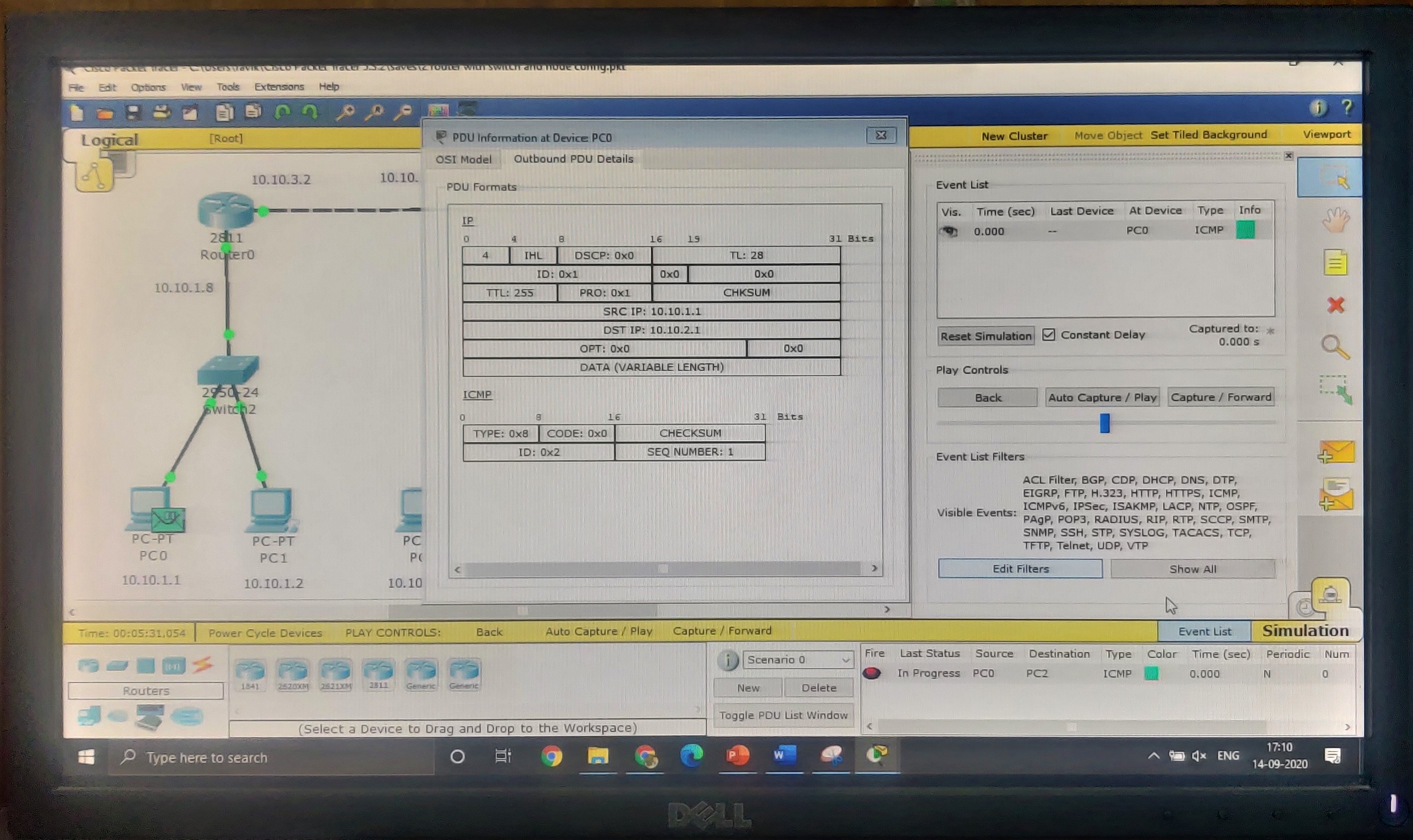The height and width of the screenshot is (840, 1413).
Task: Switch to Outbound PDU Details tab
Action: 573,159
